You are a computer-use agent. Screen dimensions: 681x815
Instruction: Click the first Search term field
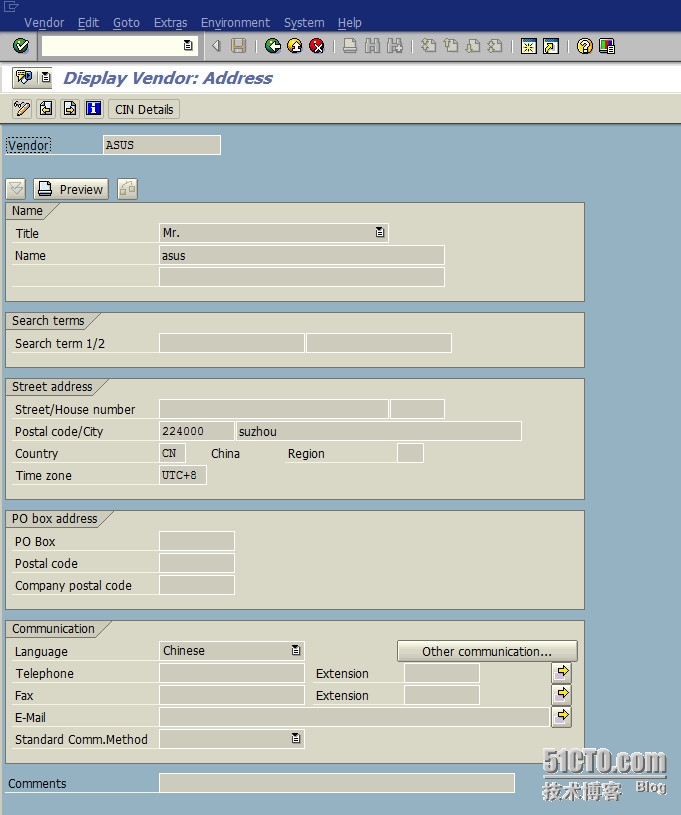[231, 343]
